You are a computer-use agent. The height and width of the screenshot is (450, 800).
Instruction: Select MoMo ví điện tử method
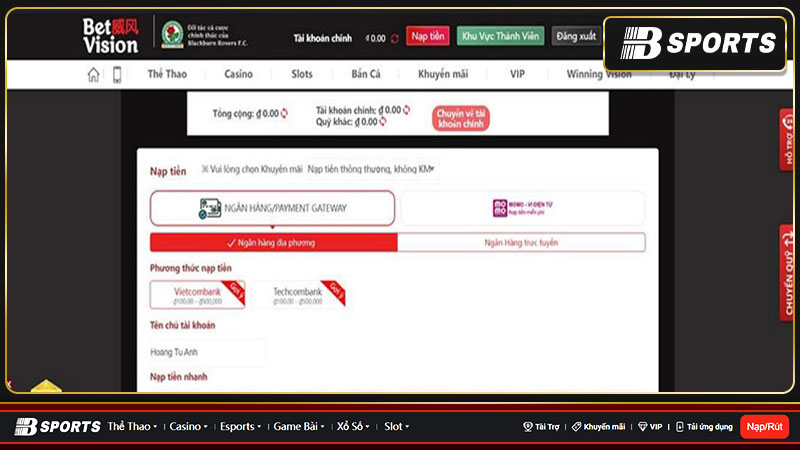tap(522, 208)
